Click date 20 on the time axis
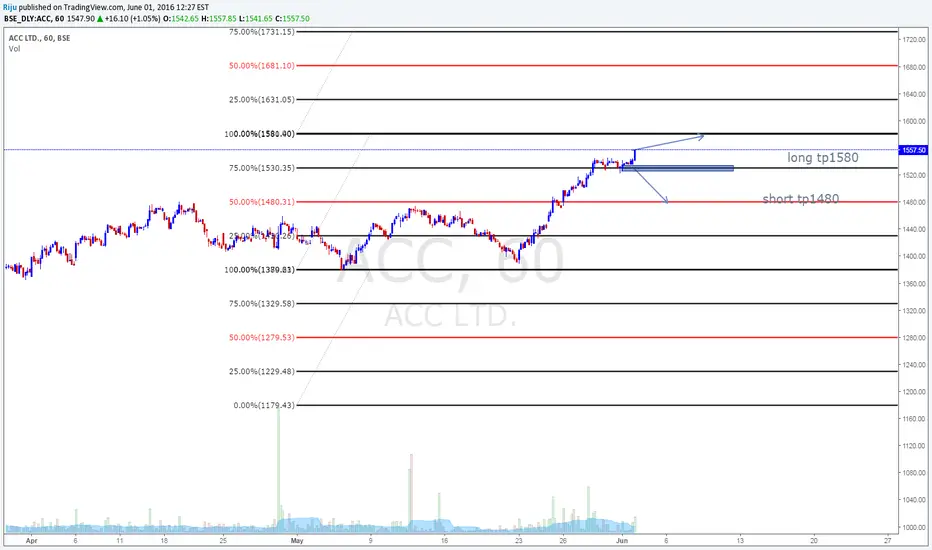Screen dimensions: 932x550 pyautogui.click(x=814, y=540)
